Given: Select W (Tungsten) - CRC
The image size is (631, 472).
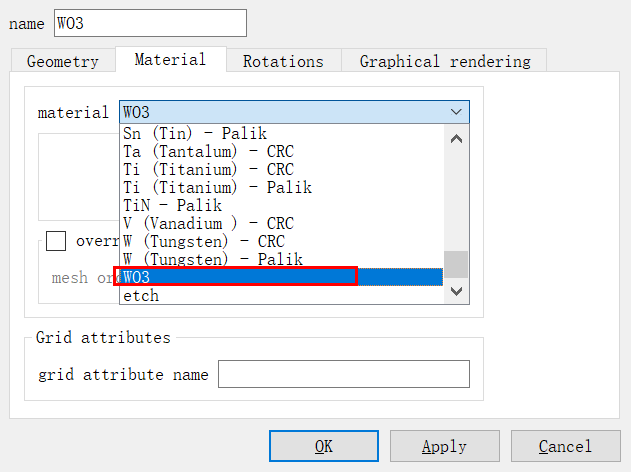Looking at the screenshot, I should pyautogui.click(x=282, y=241).
